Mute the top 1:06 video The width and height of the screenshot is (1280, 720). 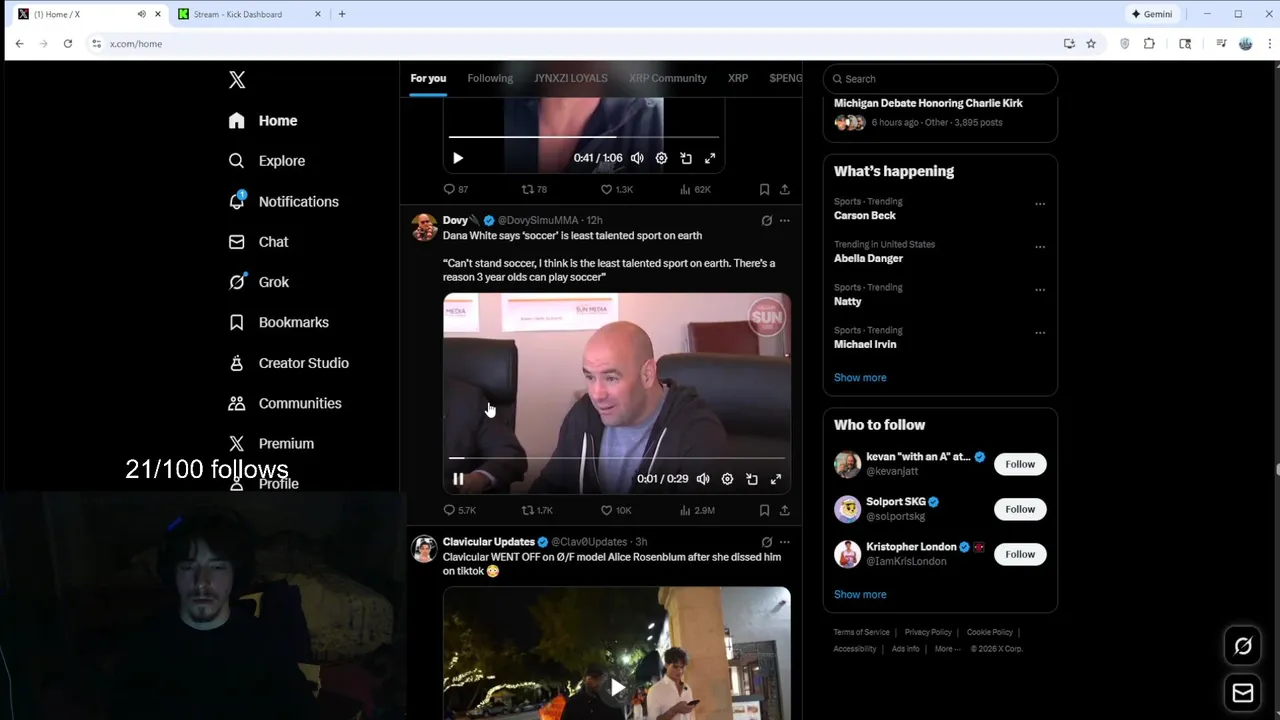click(637, 158)
